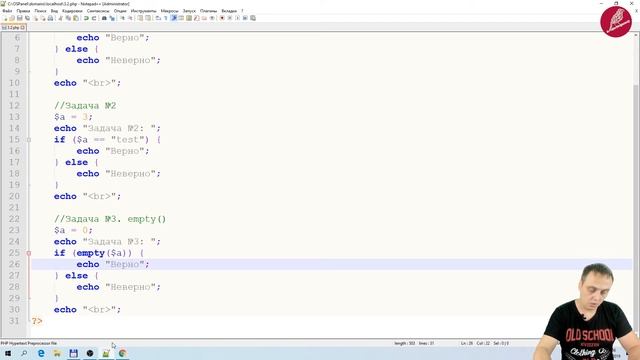
Task: Open the Инструменты menu
Action: point(144,11)
